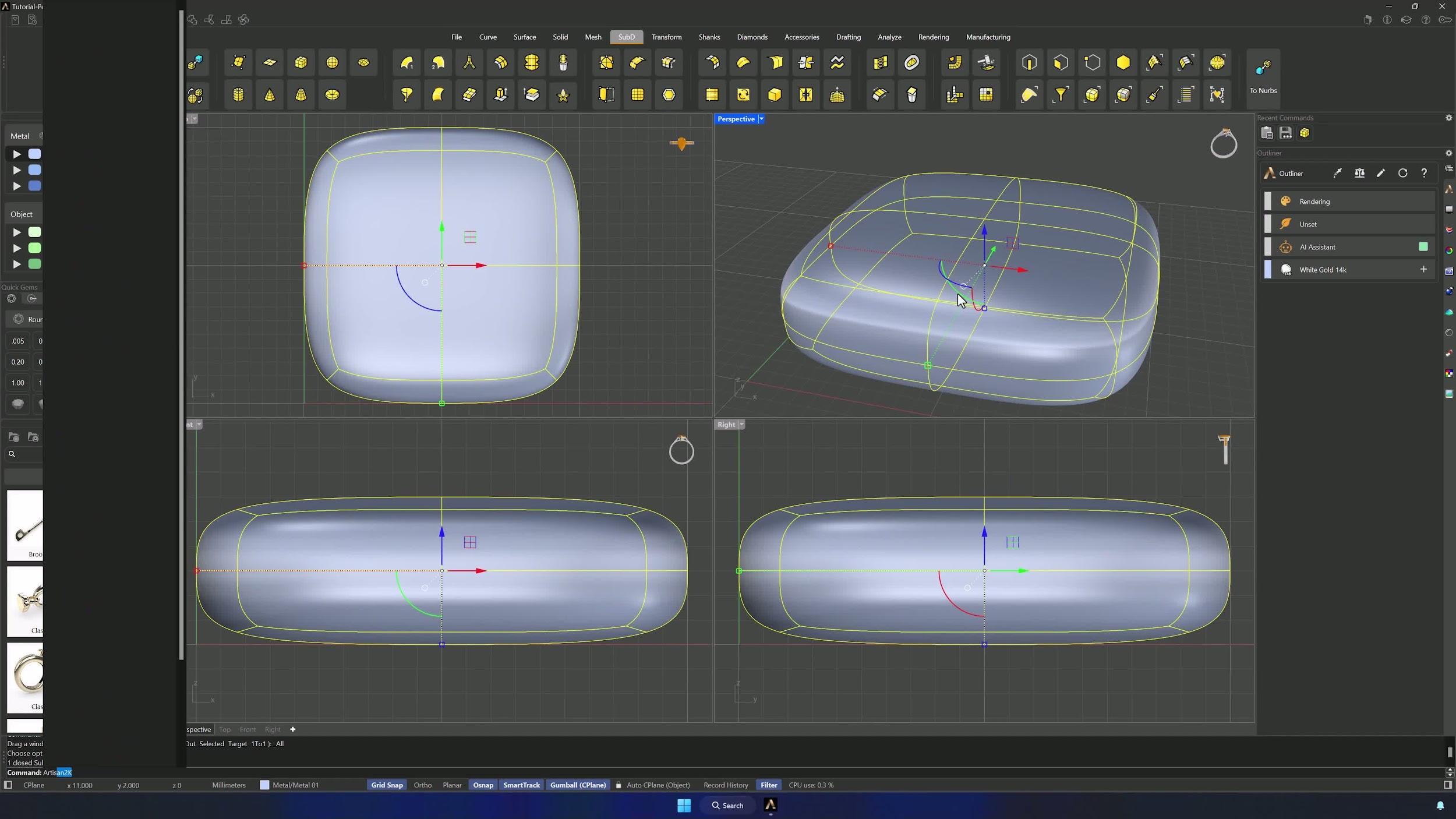Click the yellow cube in Recent Commands
The width and height of the screenshot is (1456, 819).
point(1305,133)
